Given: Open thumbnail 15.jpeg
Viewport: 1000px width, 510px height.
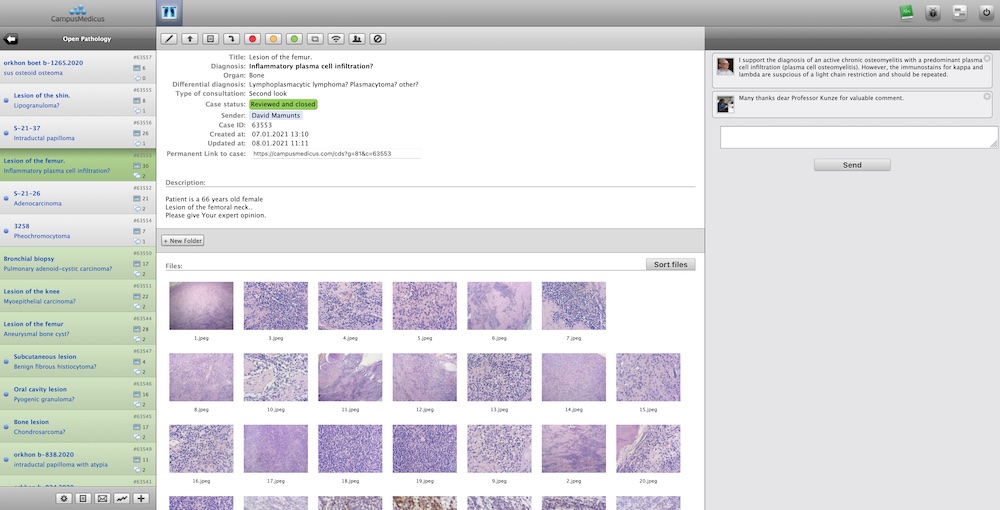Looking at the screenshot, I should point(648,377).
